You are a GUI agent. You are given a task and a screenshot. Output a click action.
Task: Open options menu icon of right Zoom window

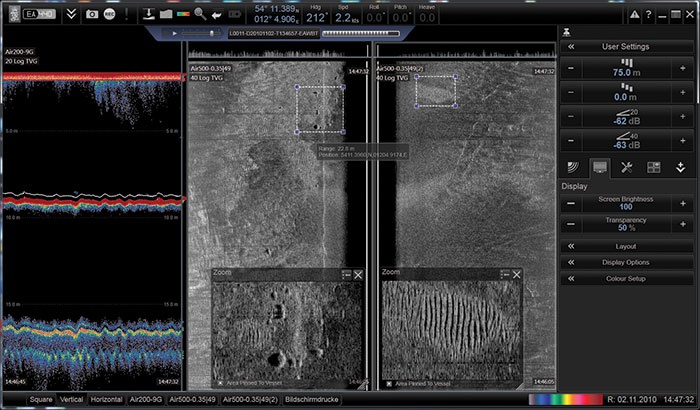505,274
